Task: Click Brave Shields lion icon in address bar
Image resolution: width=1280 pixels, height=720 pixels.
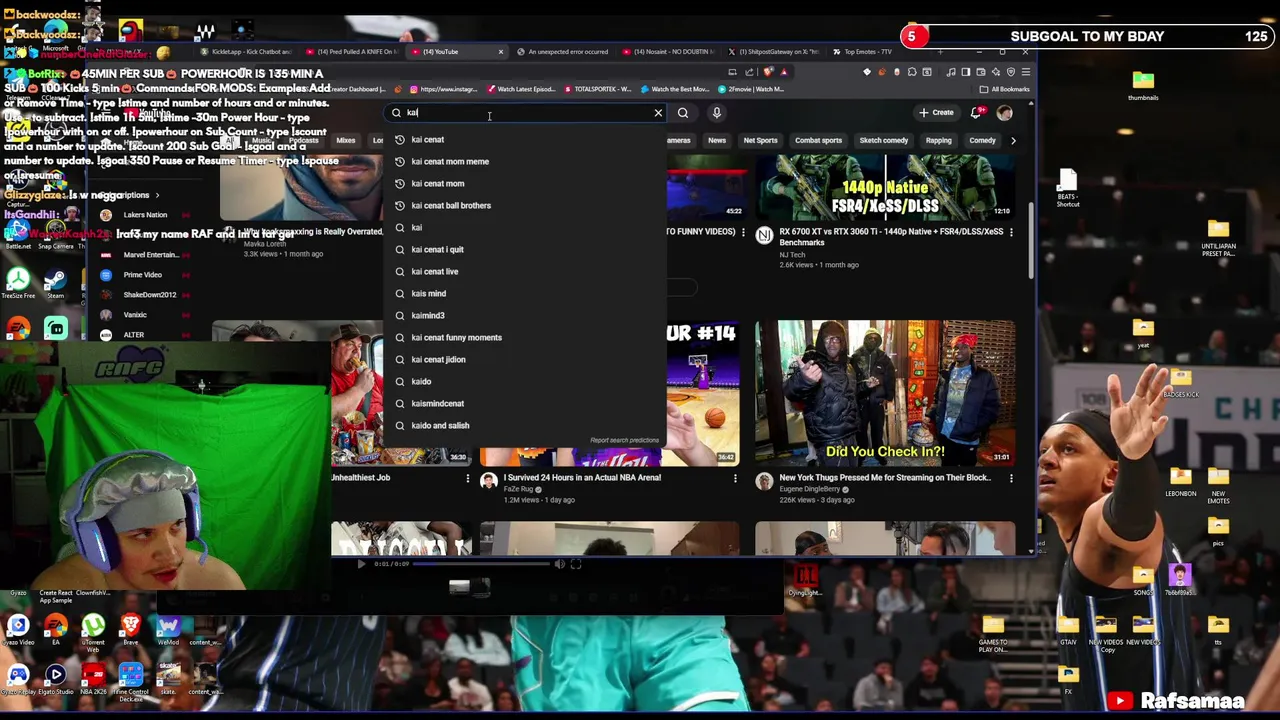Action: [768, 72]
